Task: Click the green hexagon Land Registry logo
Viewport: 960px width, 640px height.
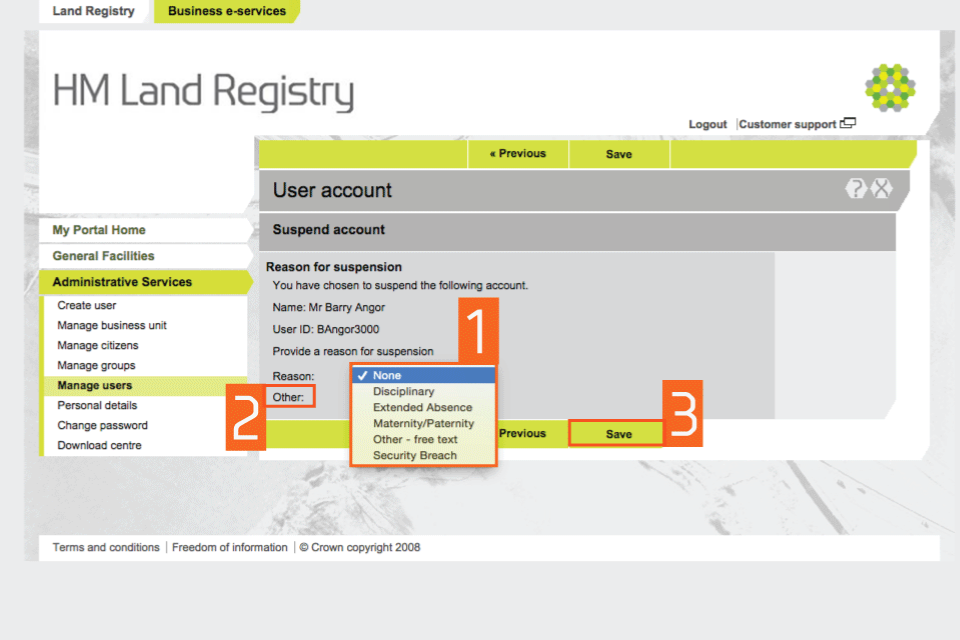Action: 889,87
